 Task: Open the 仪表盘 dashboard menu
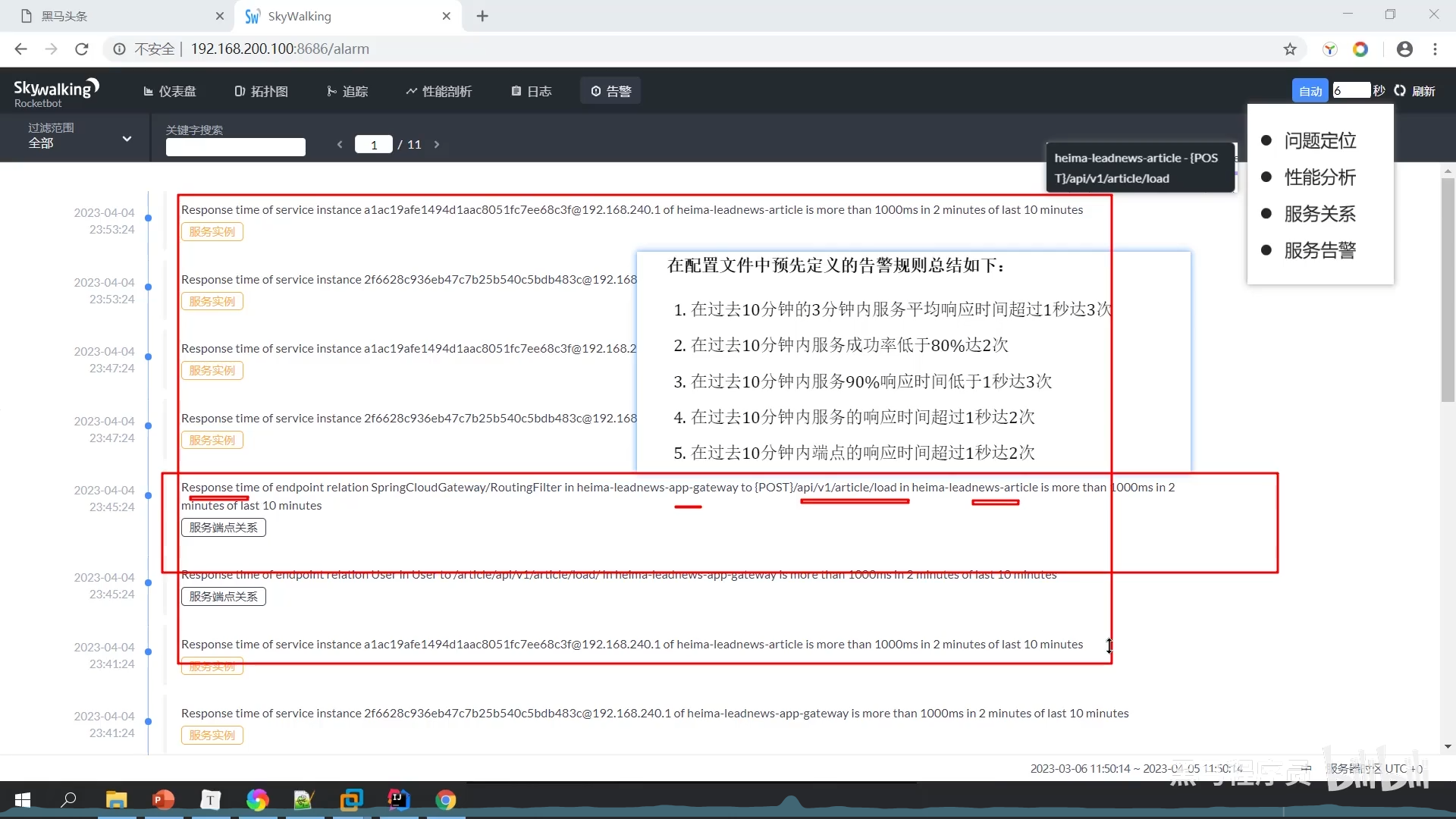(170, 91)
